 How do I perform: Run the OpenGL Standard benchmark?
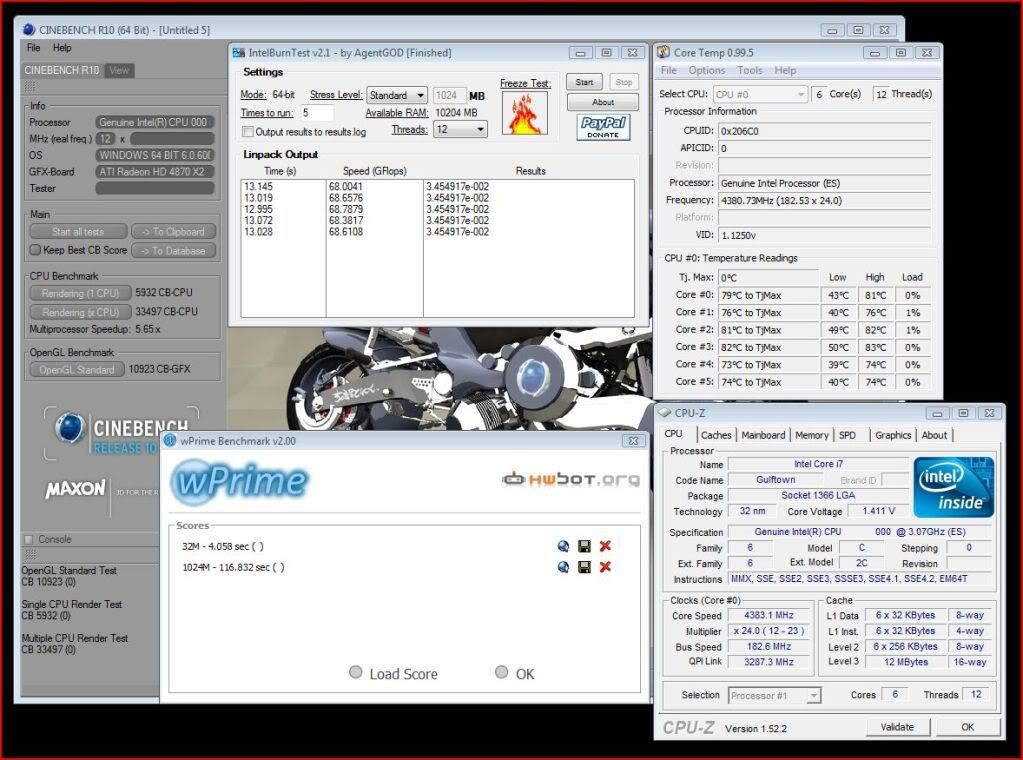76,370
